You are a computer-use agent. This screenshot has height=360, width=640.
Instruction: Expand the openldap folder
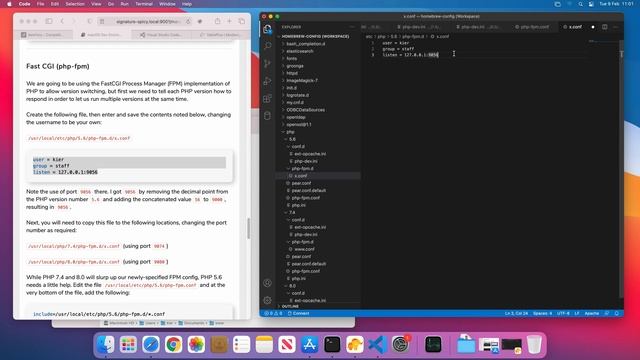coord(296,117)
